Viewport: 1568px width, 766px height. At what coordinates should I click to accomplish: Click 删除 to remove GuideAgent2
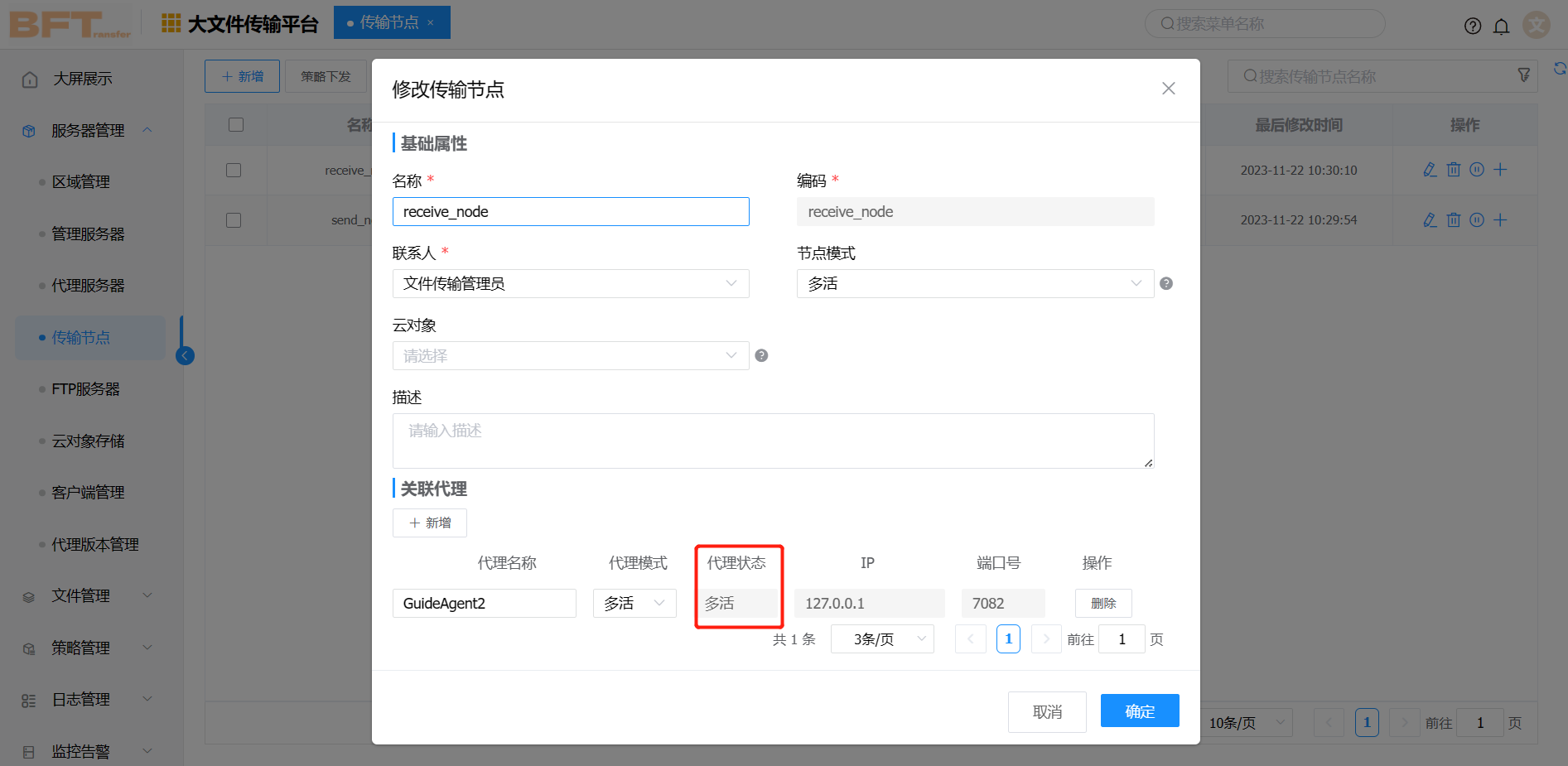pyautogui.click(x=1103, y=603)
